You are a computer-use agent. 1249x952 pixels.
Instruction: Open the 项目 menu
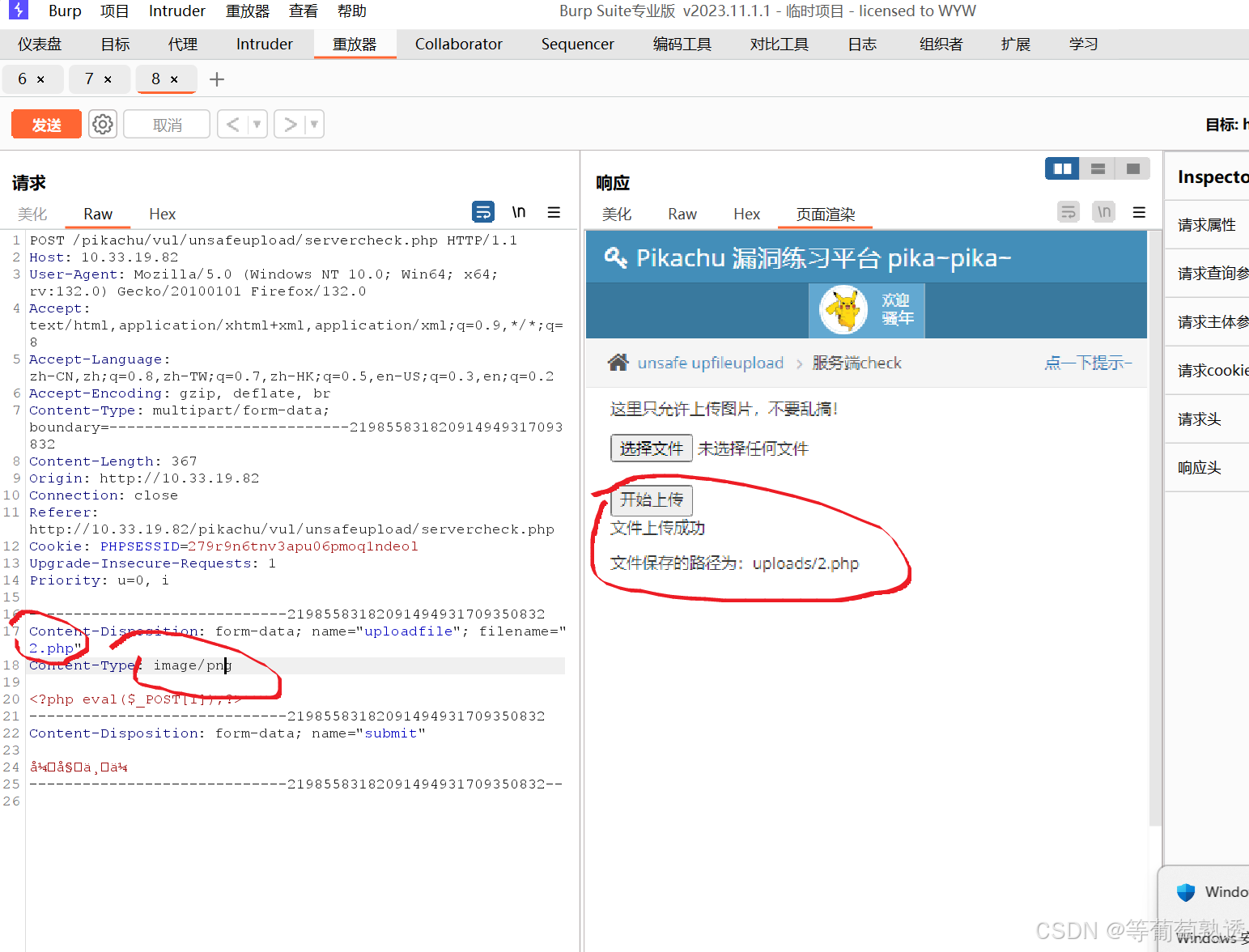tap(114, 11)
